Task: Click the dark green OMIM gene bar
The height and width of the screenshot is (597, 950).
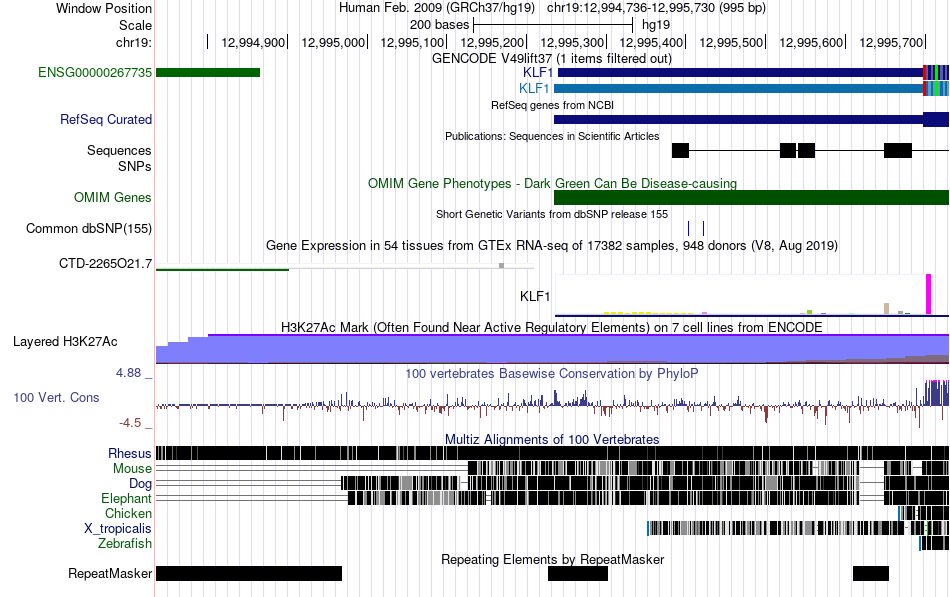Action: pyautogui.click(x=751, y=198)
